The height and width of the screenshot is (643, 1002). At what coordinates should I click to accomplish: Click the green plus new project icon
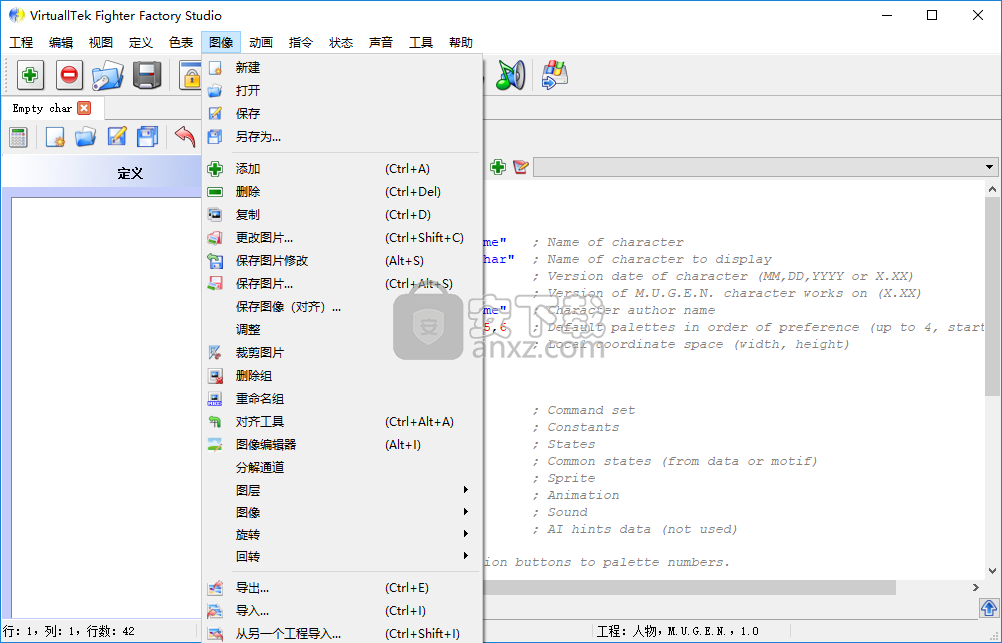(30, 75)
